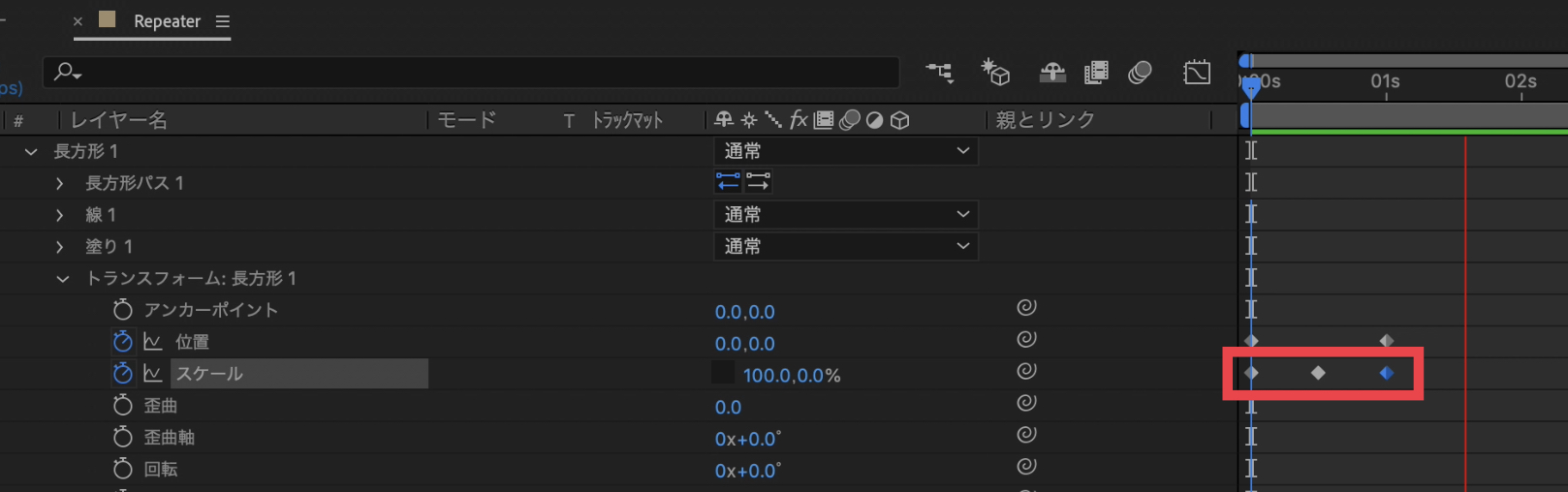Click the レイヤー名 column header
1568x492 pixels.
tap(119, 120)
